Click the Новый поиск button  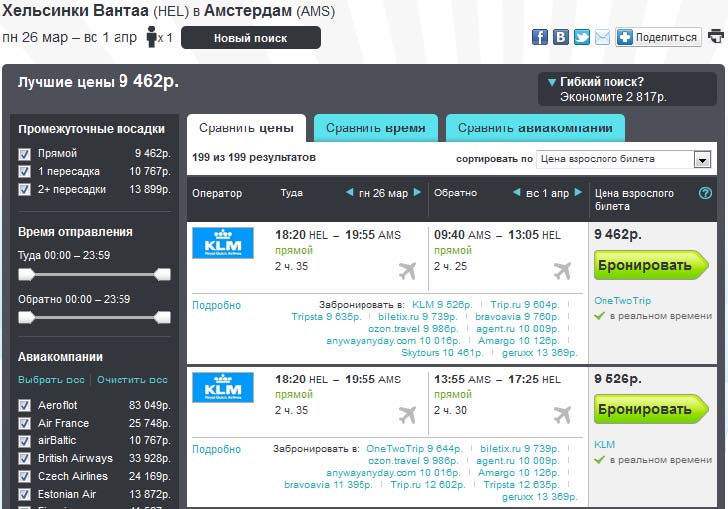(250, 38)
